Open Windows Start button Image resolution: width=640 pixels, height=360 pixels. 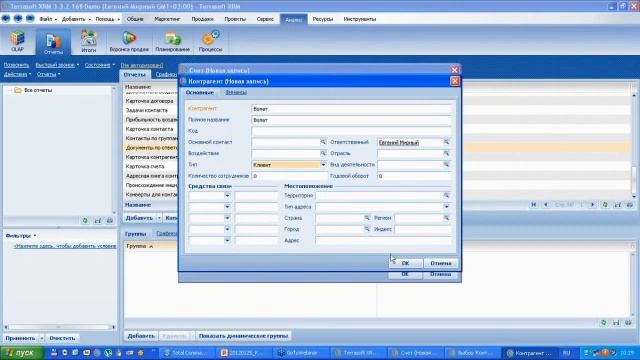(x=22, y=353)
